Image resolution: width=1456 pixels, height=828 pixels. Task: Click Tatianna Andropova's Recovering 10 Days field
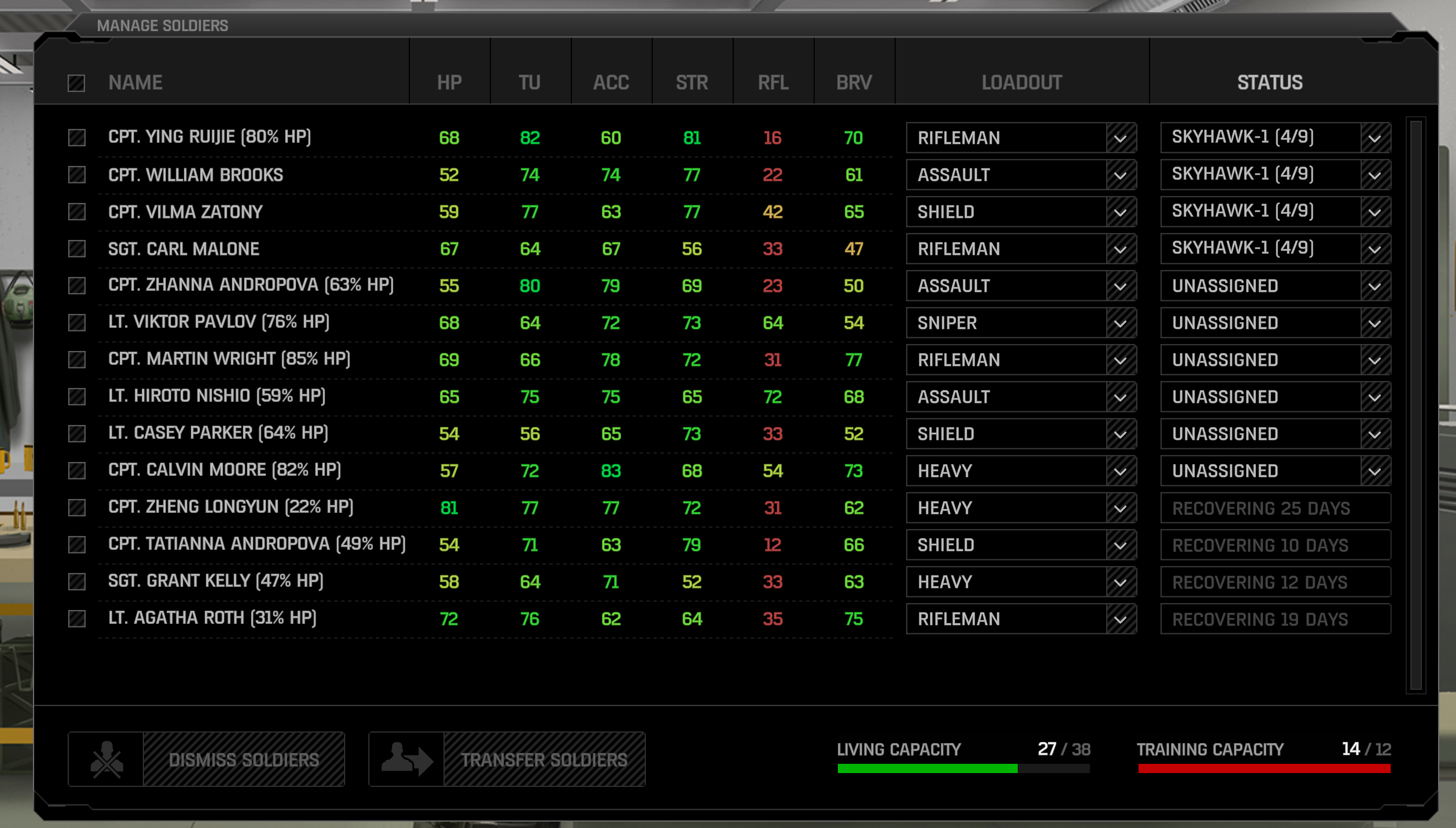(1276, 545)
